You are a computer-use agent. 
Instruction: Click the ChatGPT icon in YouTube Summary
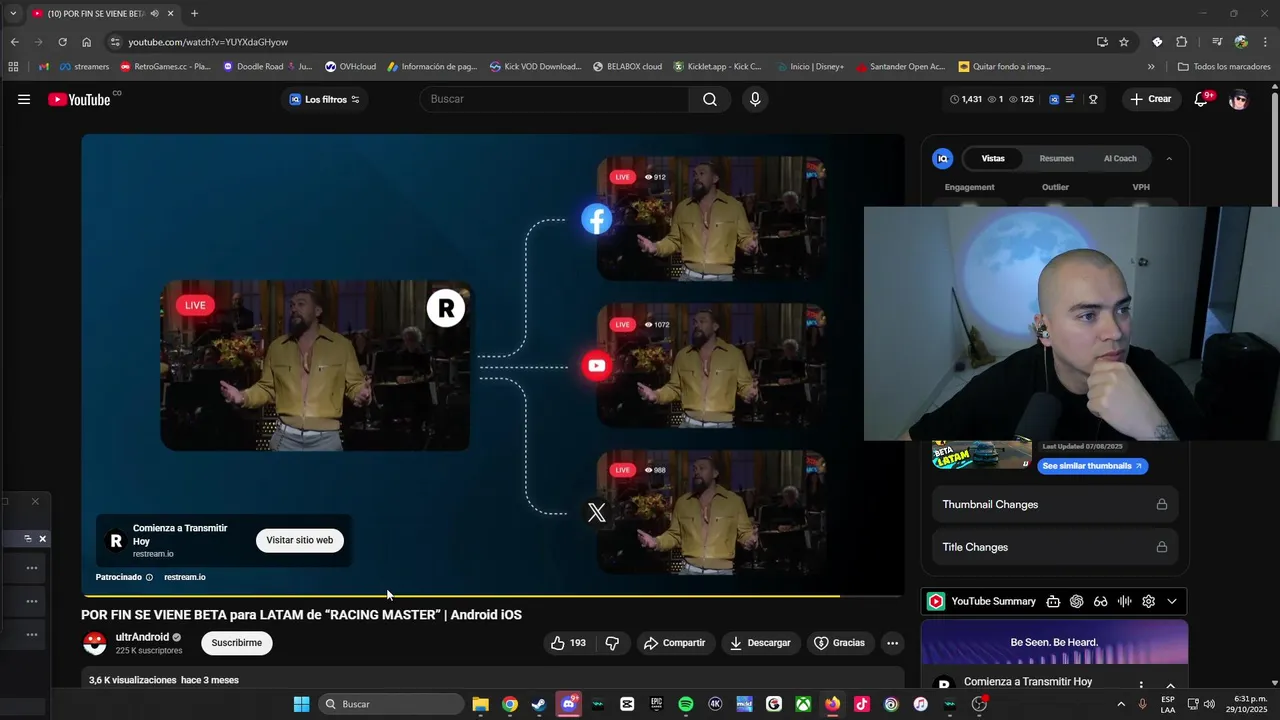[x=1077, y=601]
